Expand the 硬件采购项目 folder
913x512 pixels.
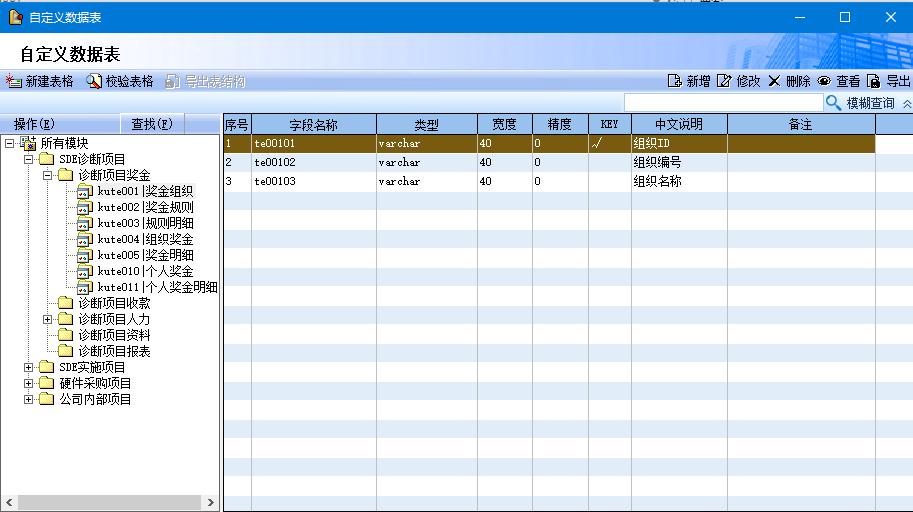coord(29,383)
